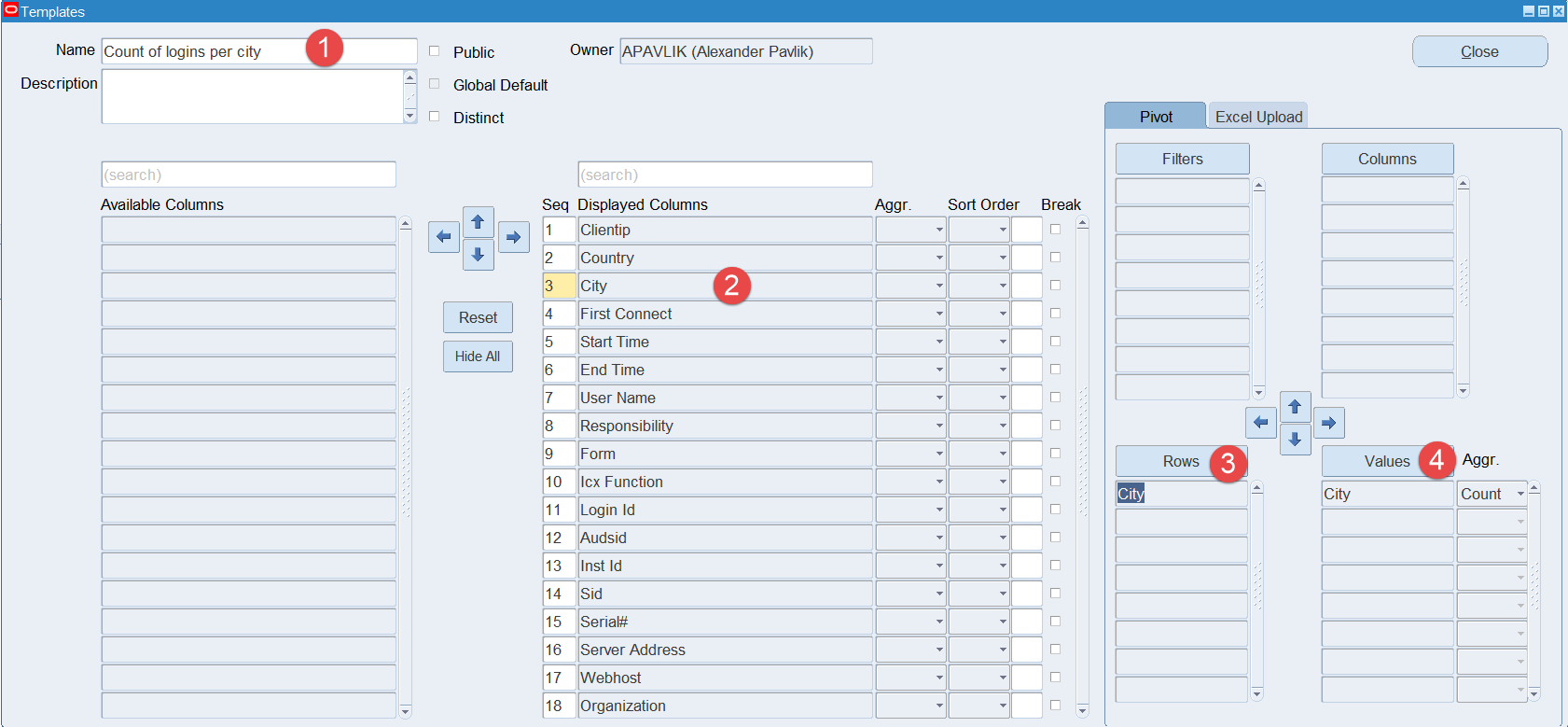Toggle Break checkbox for User Name row
Screen dimensions: 1568x727
pyautogui.click(x=1055, y=398)
